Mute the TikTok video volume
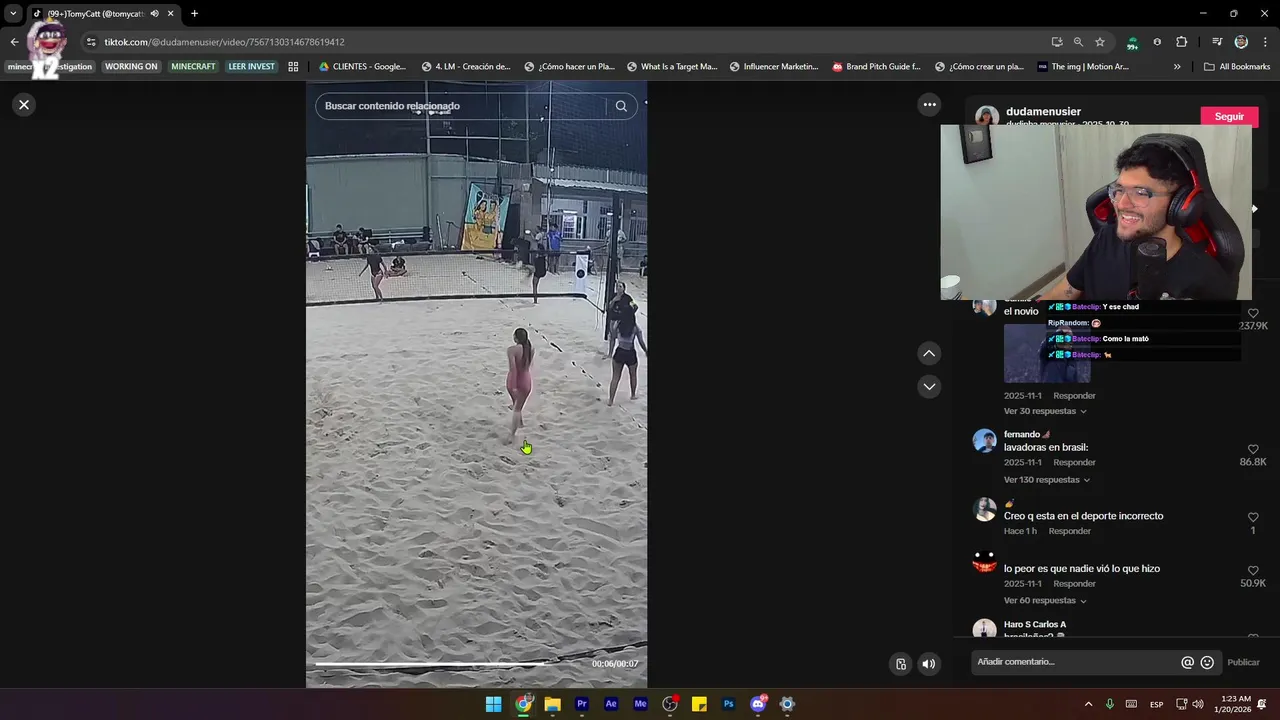Image resolution: width=1280 pixels, height=720 pixels. click(928, 663)
